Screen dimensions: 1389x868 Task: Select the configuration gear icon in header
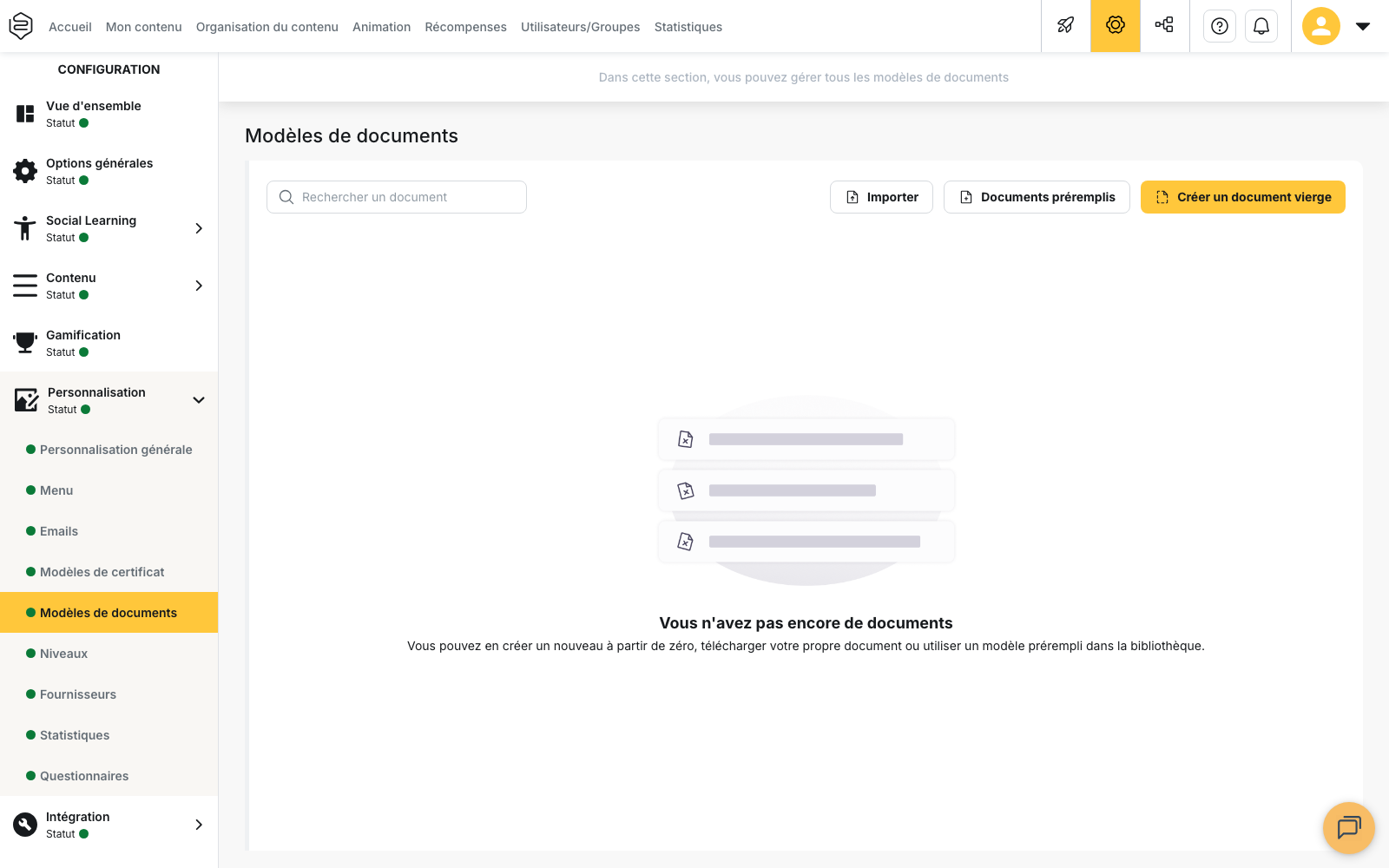click(x=1116, y=26)
